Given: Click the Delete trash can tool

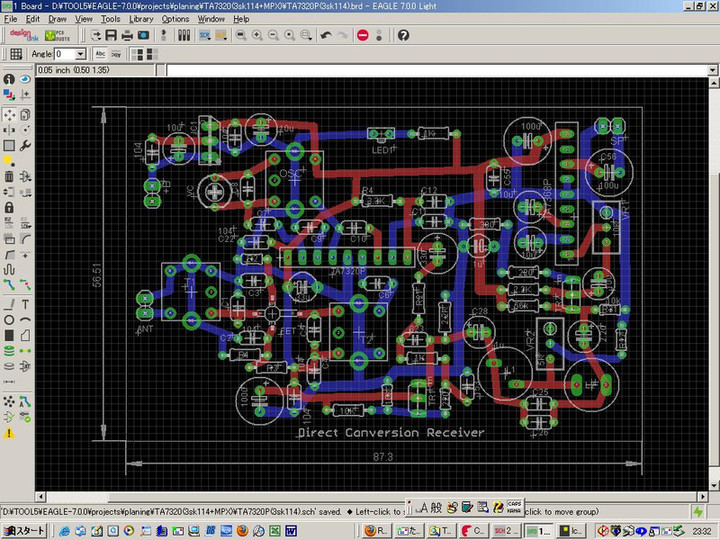Looking at the screenshot, I should [9, 176].
